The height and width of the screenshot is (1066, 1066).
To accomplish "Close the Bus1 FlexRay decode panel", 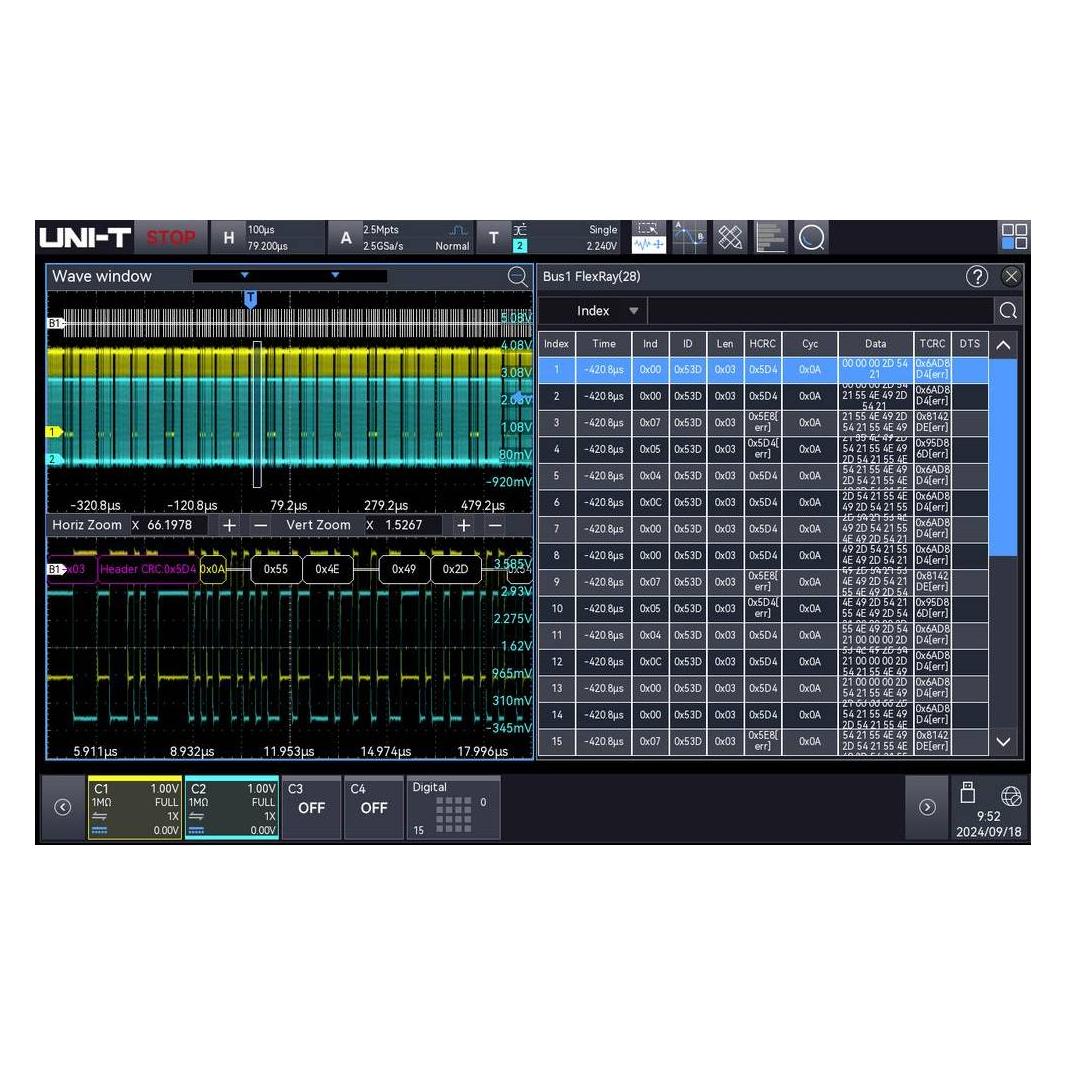I will [1011, 276].
